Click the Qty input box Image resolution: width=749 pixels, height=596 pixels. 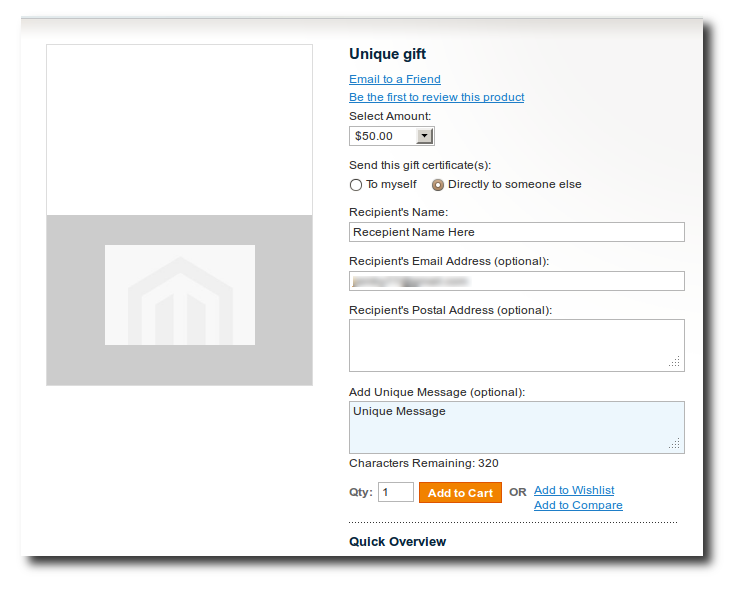396,492
